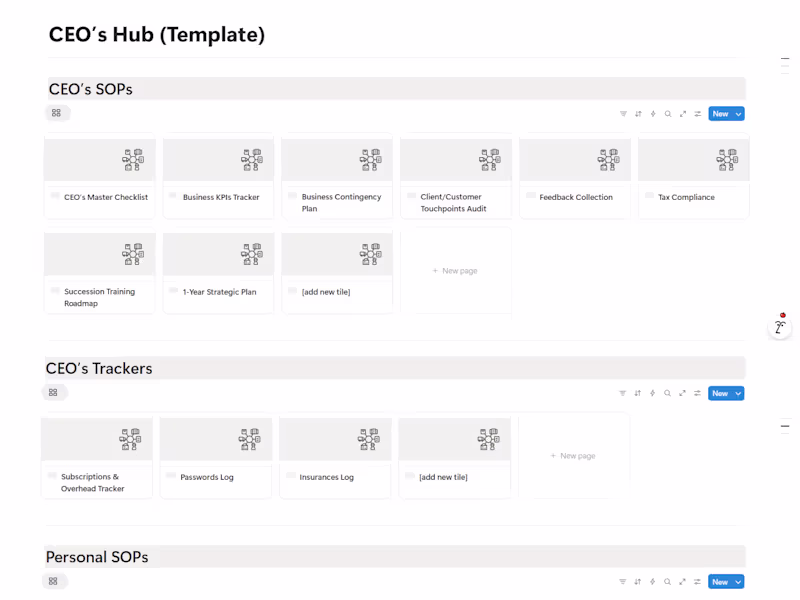800x600 pixels.
Task: Expand CEO's SOPs using the diagonal arrows icon
Action: pos(682,113)
